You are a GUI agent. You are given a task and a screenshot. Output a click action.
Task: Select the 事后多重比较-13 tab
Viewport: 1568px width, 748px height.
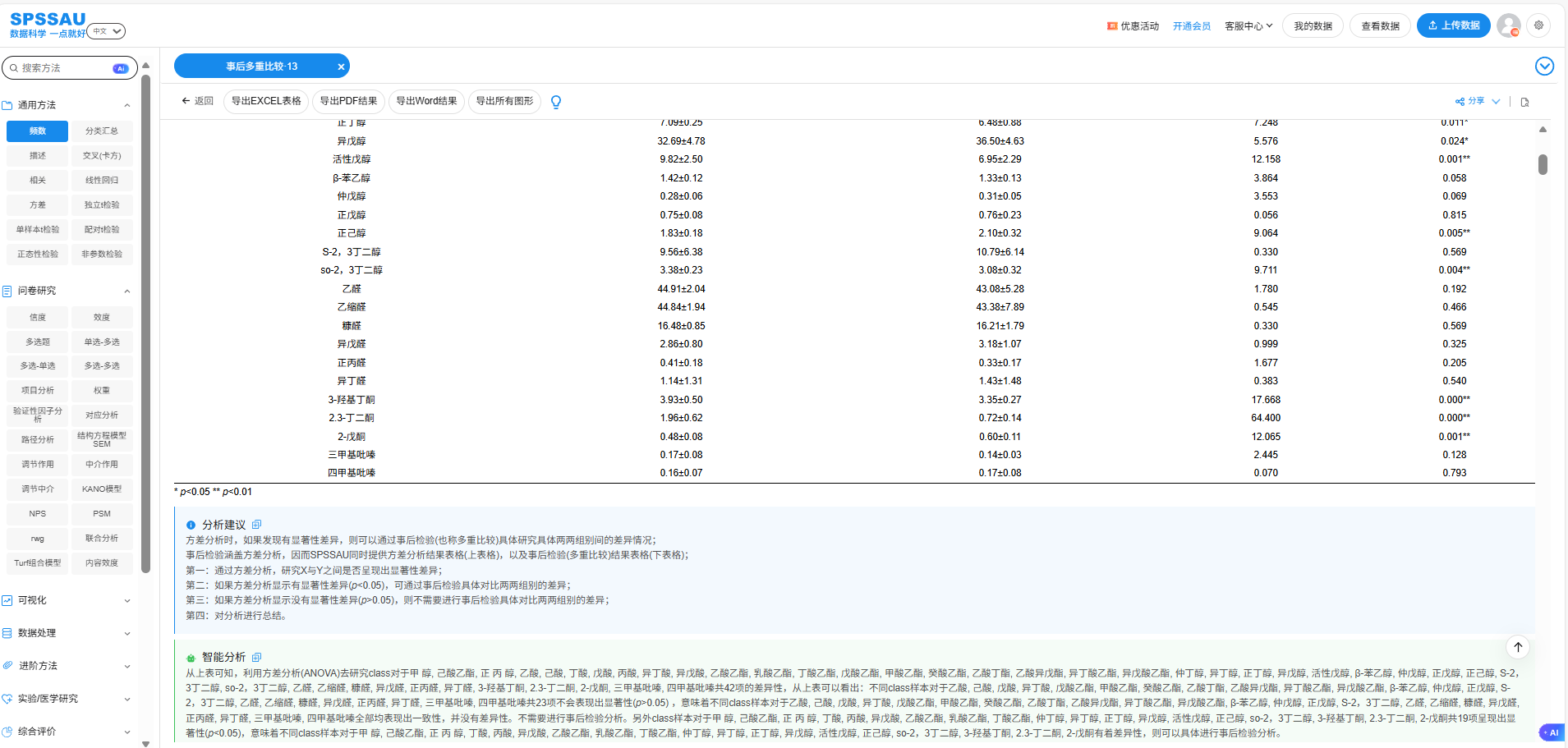(261, 67)
